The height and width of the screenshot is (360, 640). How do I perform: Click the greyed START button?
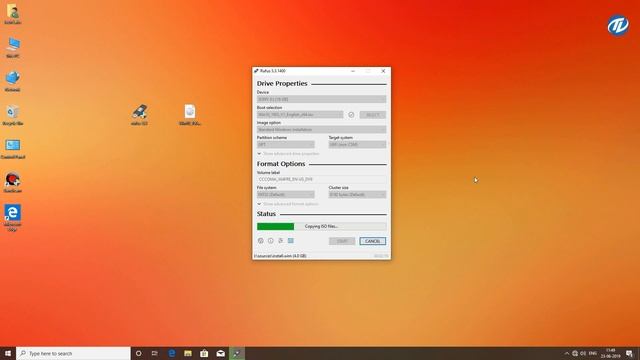[x=342, y=241]
